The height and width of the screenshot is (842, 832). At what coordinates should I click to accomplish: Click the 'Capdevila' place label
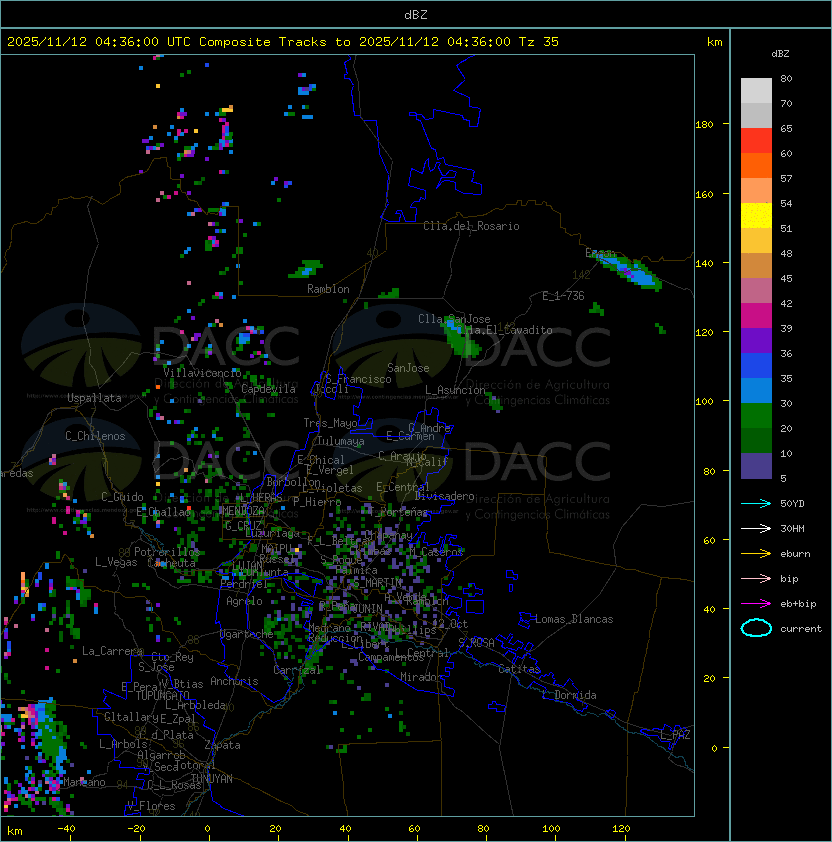pos(268,389)
